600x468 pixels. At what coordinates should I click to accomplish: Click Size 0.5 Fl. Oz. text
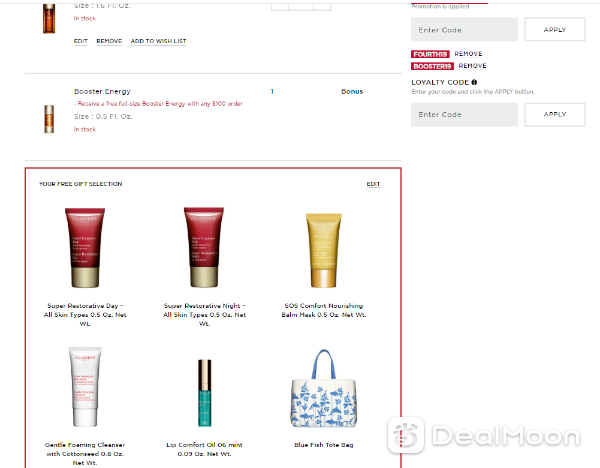103,116
